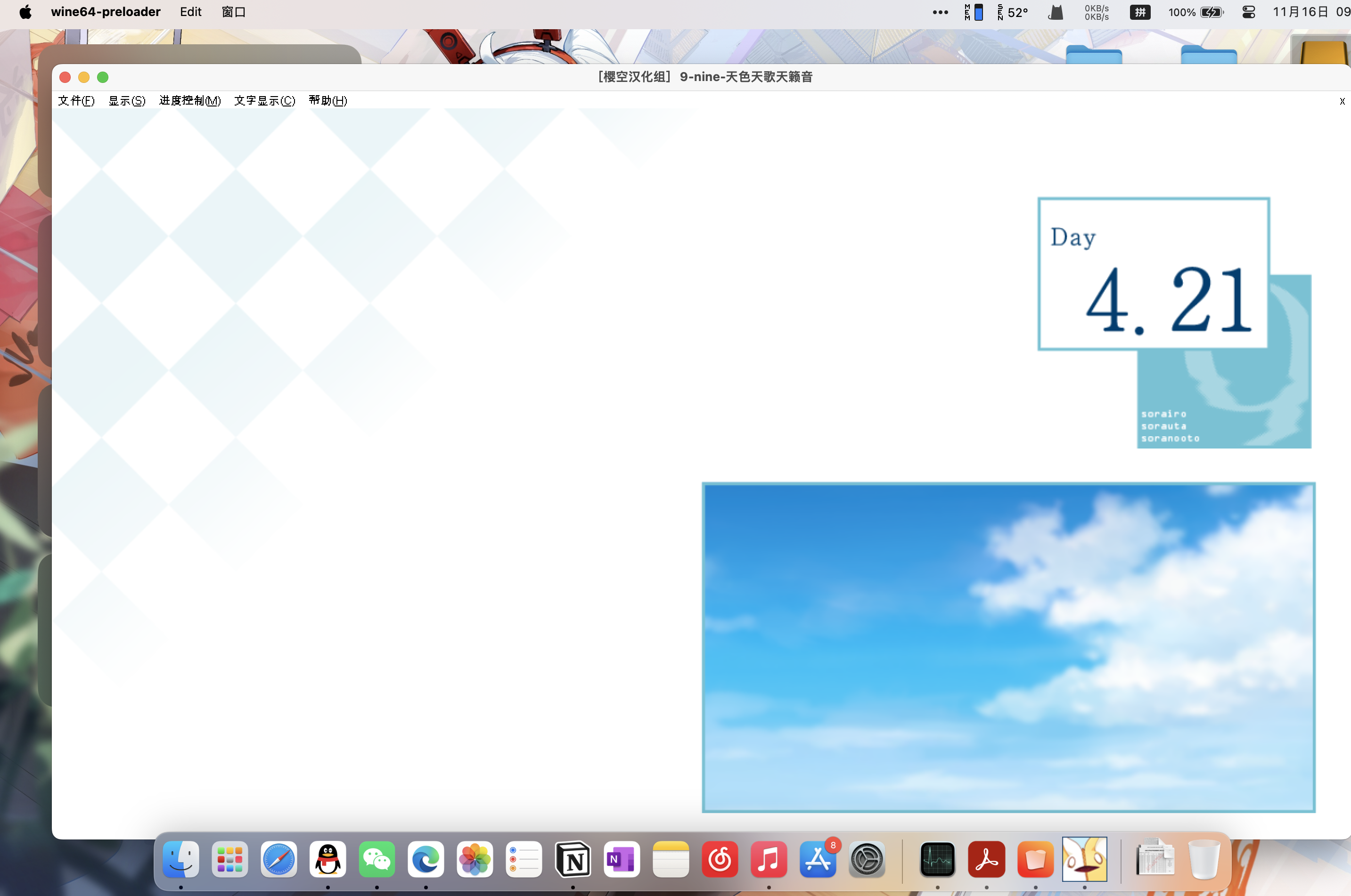Open Control Center in the menu bar

1249,12
